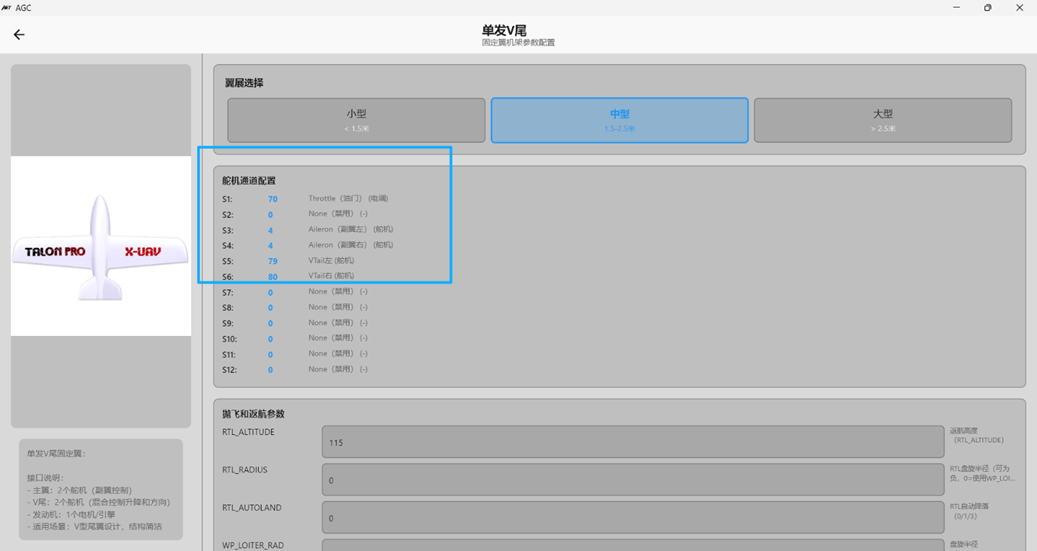Click the S2 servo value 0
This screenshot has height=551, width=1037.
coord(270,215)
